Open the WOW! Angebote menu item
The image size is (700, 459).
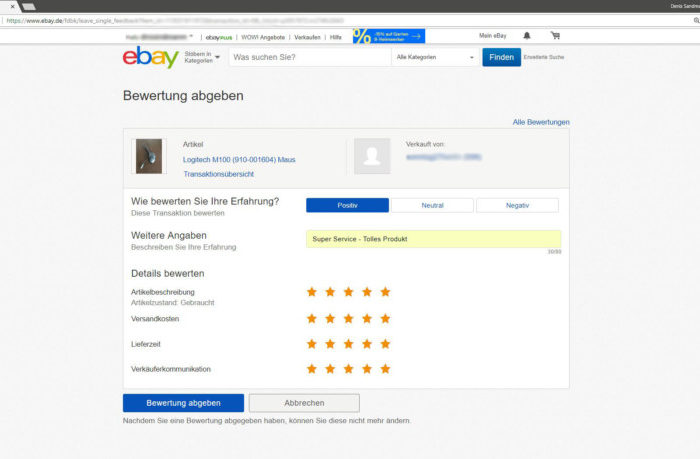point(263,38)
